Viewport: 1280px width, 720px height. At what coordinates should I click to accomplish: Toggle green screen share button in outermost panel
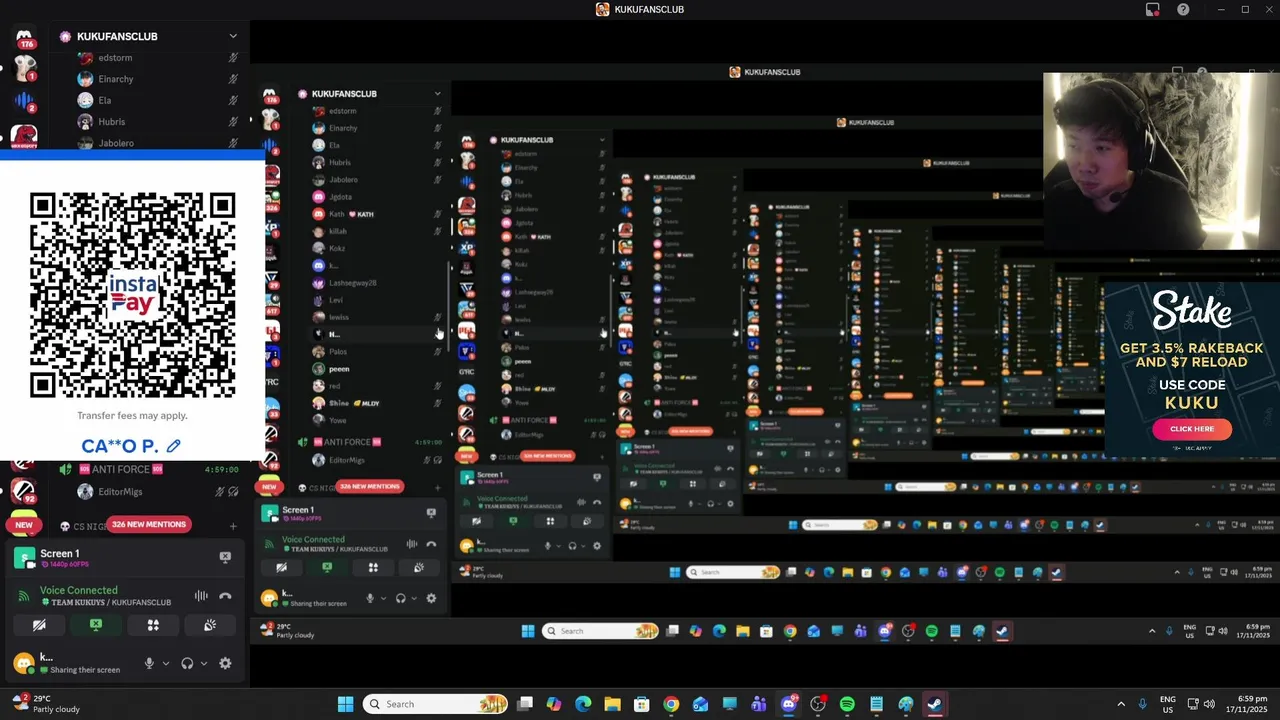tap(96, 625)
